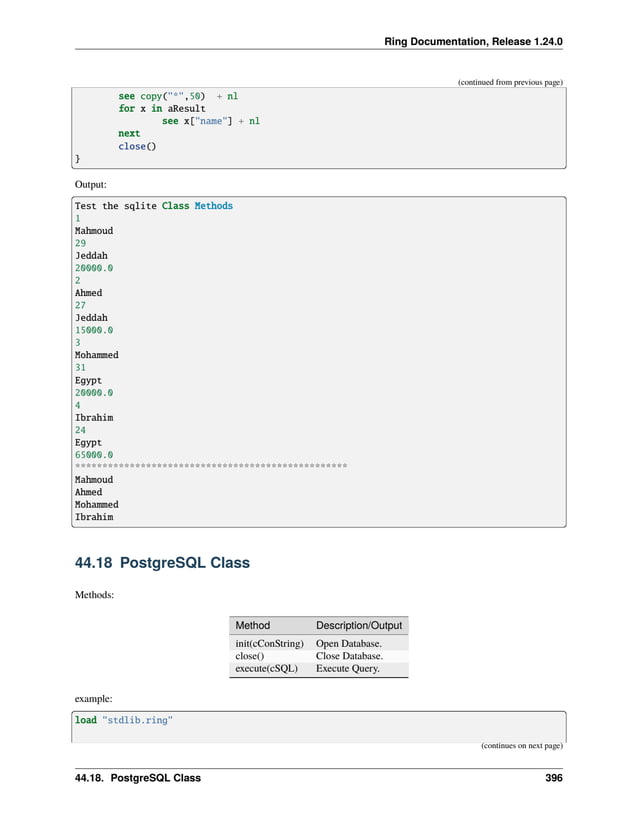
Task: Click the "Open Database." table cell
Action: 349,643
